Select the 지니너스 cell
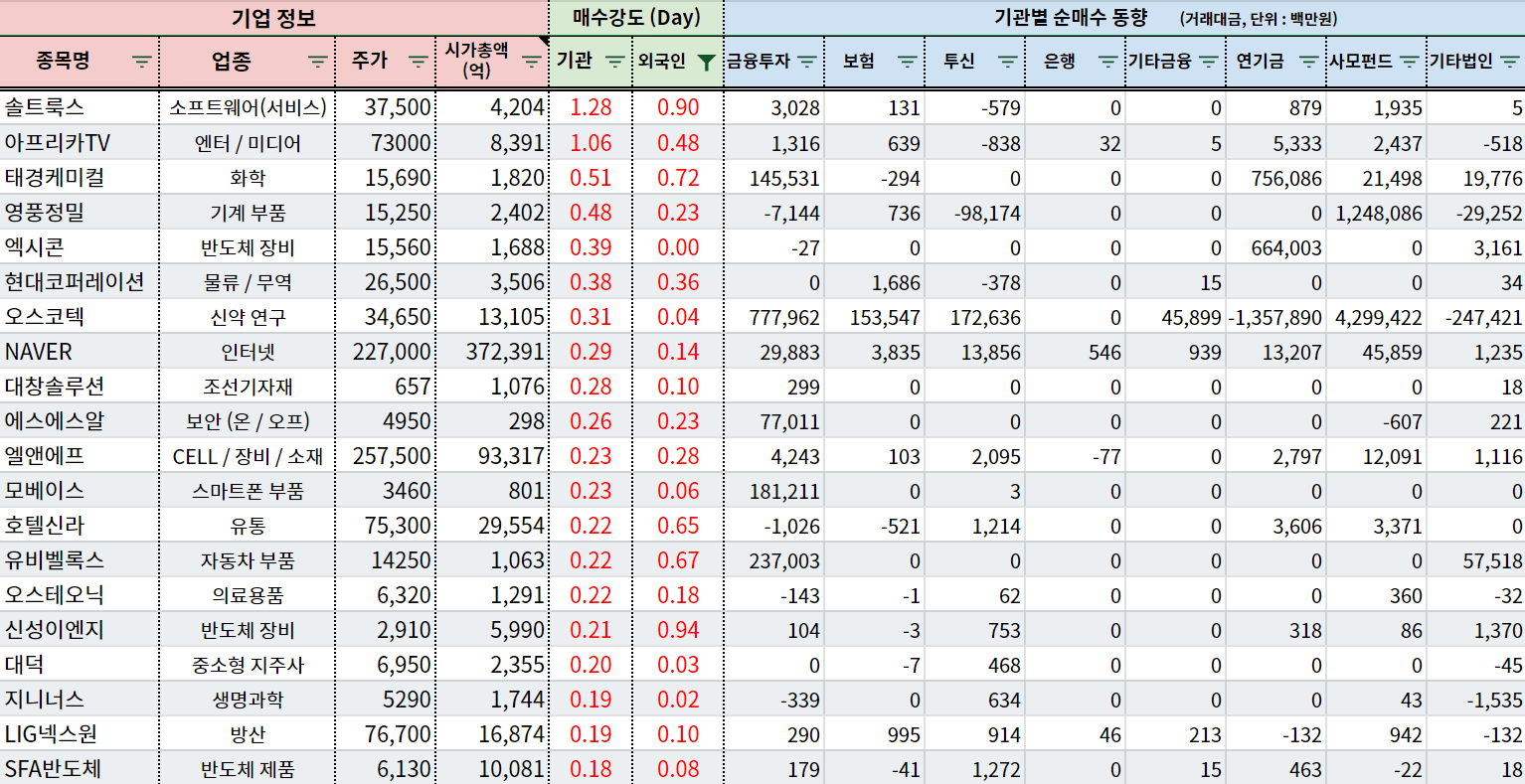Image resolution: width=1525 pixels, height=784 pixels. [x=80, y=699]
